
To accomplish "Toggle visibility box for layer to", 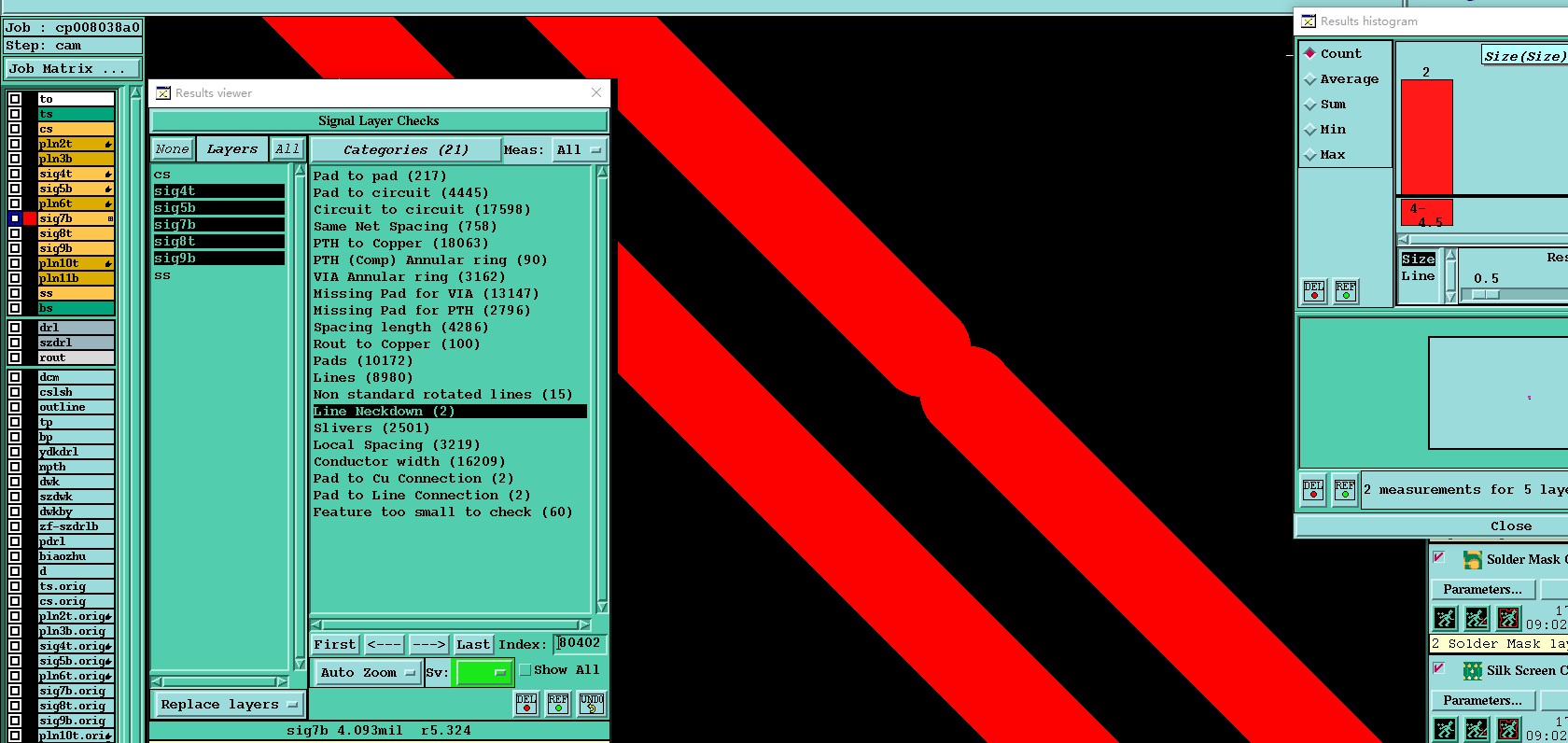I will coord(15,99).
